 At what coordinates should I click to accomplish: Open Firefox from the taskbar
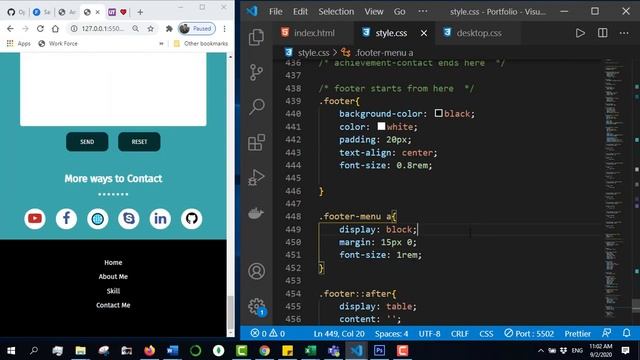pyautogui.click(x=149, y=351)
